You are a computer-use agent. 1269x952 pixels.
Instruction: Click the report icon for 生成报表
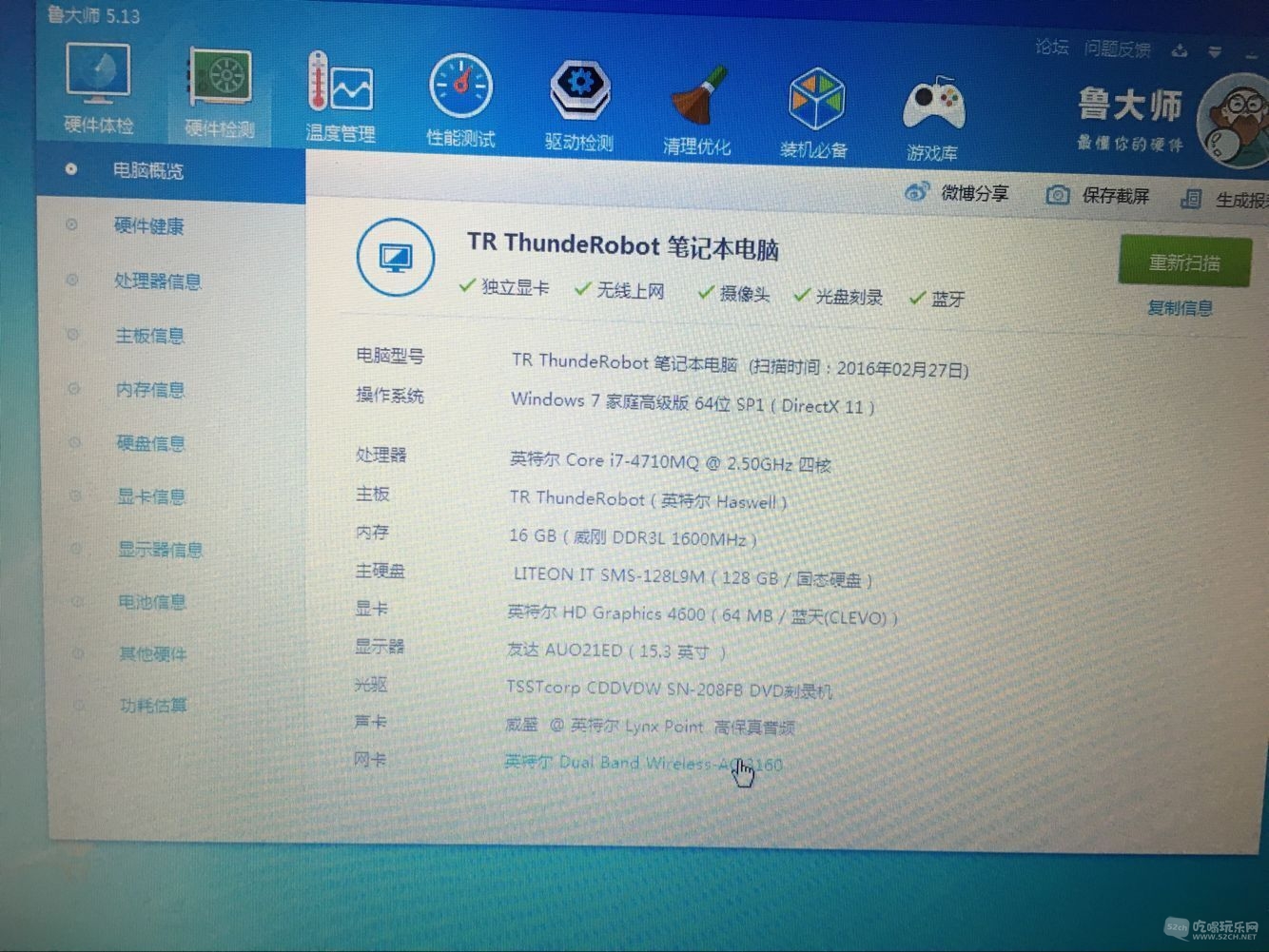pyautogui.click(x=1190, y=198)
